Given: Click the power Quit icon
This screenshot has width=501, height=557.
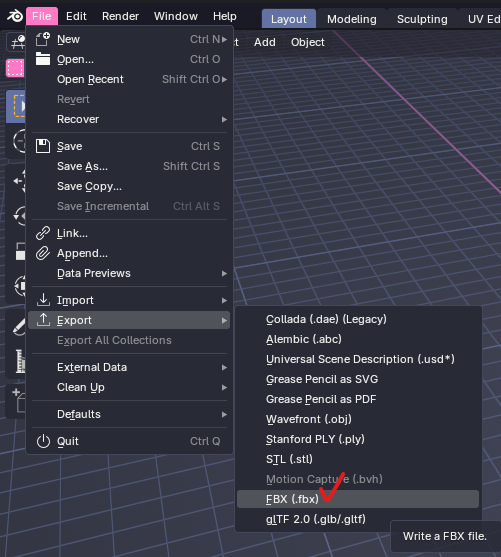Looking at the screenshot, I should point(43,441).
